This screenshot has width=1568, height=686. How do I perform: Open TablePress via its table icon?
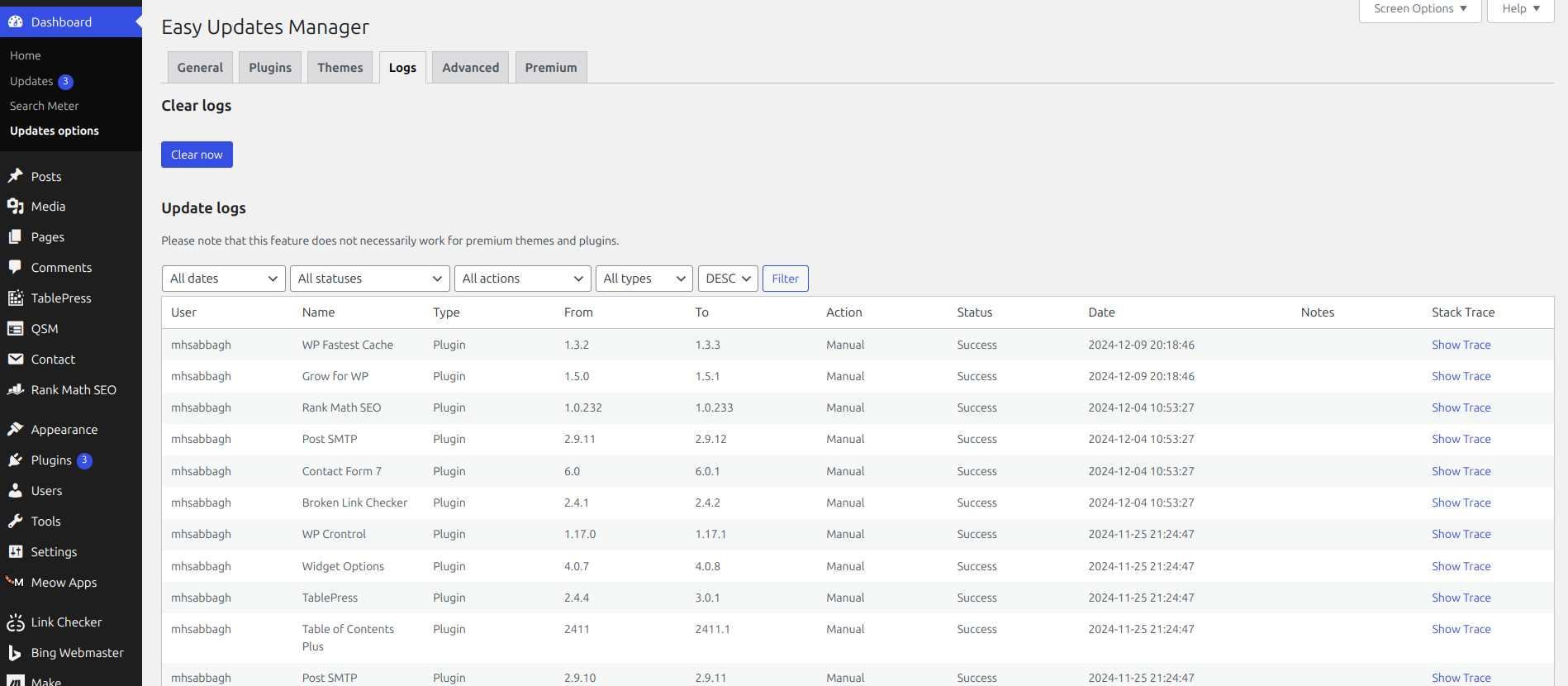[x=15, y=298]
